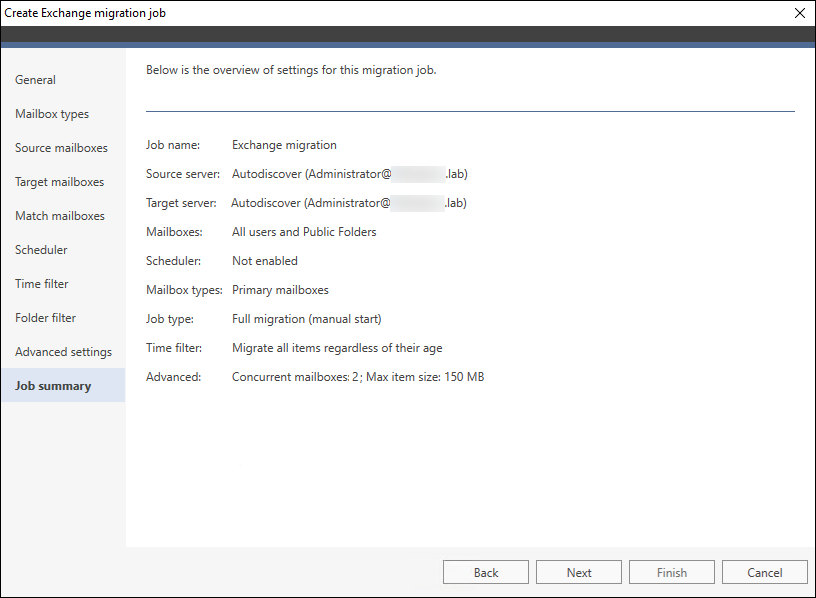Click the Back button

pyautogui.click(x=486, y=572)
